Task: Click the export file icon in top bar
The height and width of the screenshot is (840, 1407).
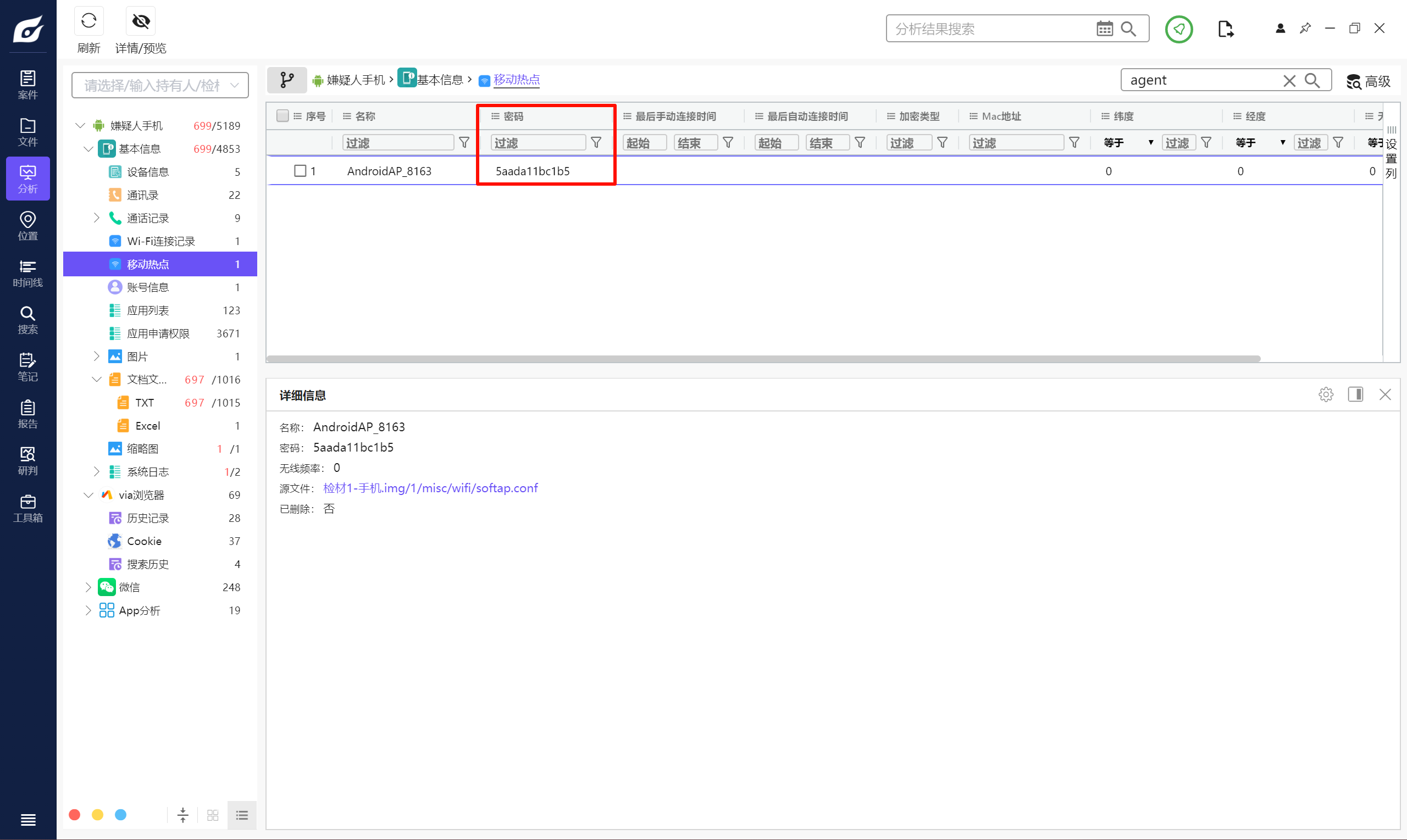Action: click(x=1225, y=29)
